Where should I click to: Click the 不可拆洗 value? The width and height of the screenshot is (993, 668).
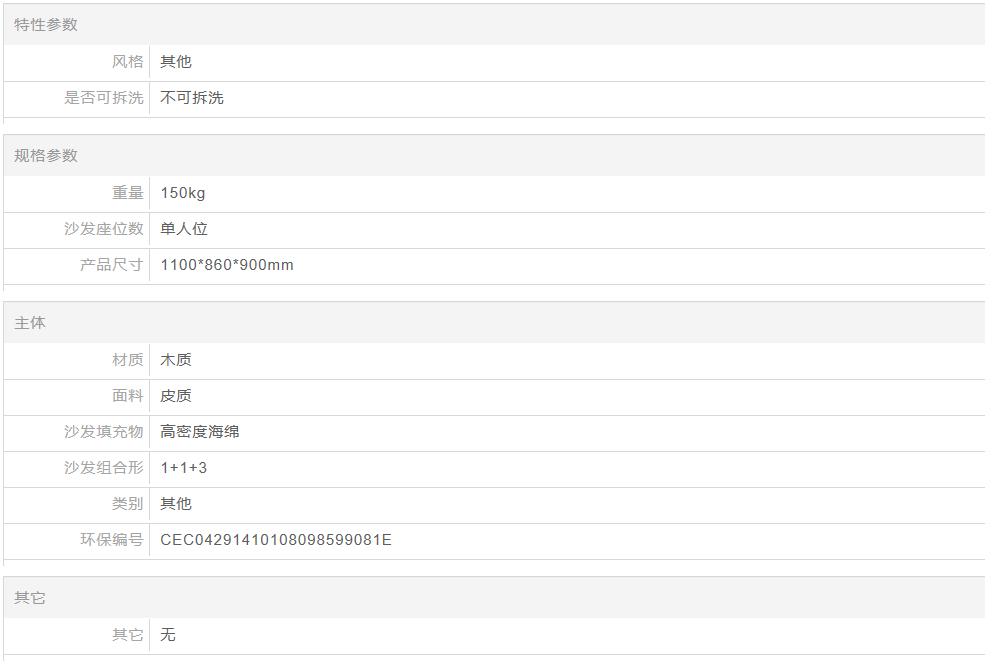pos(192,98)
